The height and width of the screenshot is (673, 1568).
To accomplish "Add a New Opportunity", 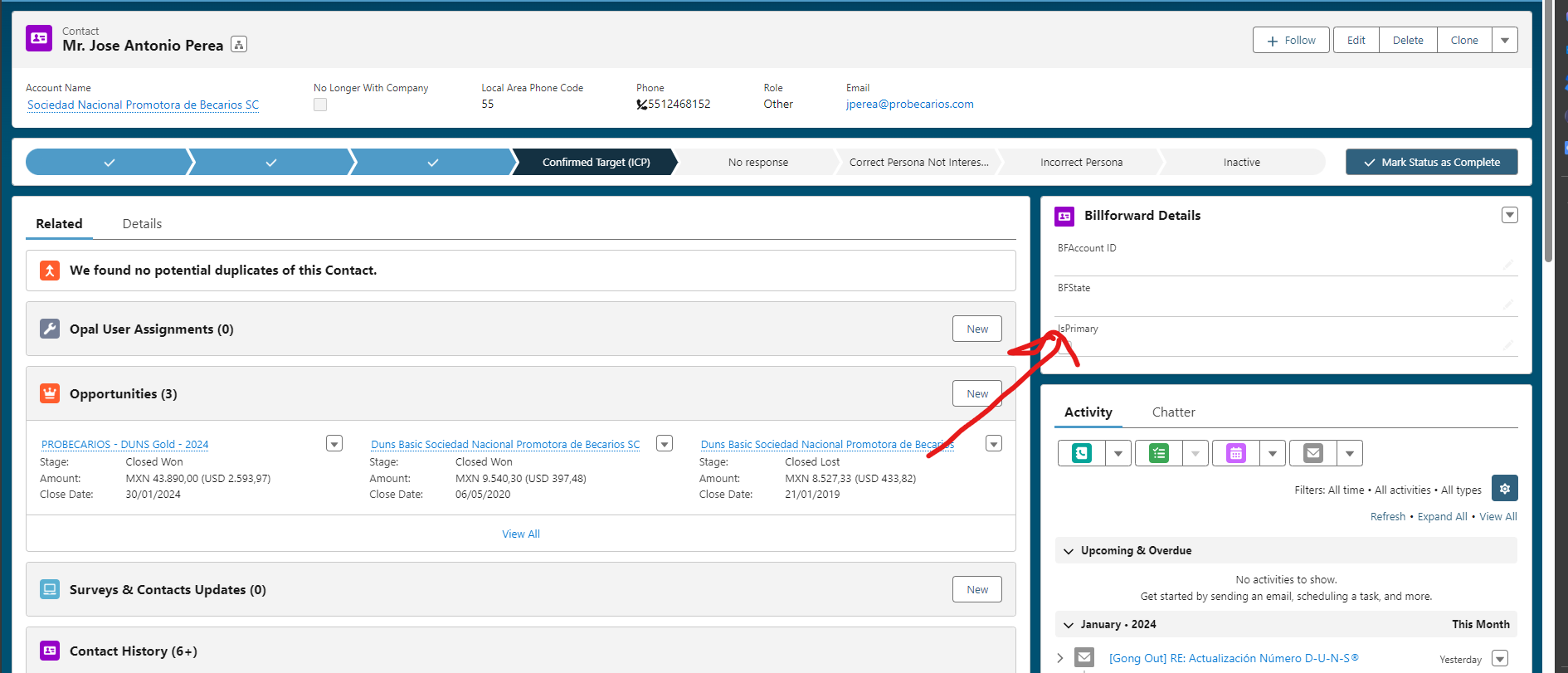I will click(x=977, y=393).
